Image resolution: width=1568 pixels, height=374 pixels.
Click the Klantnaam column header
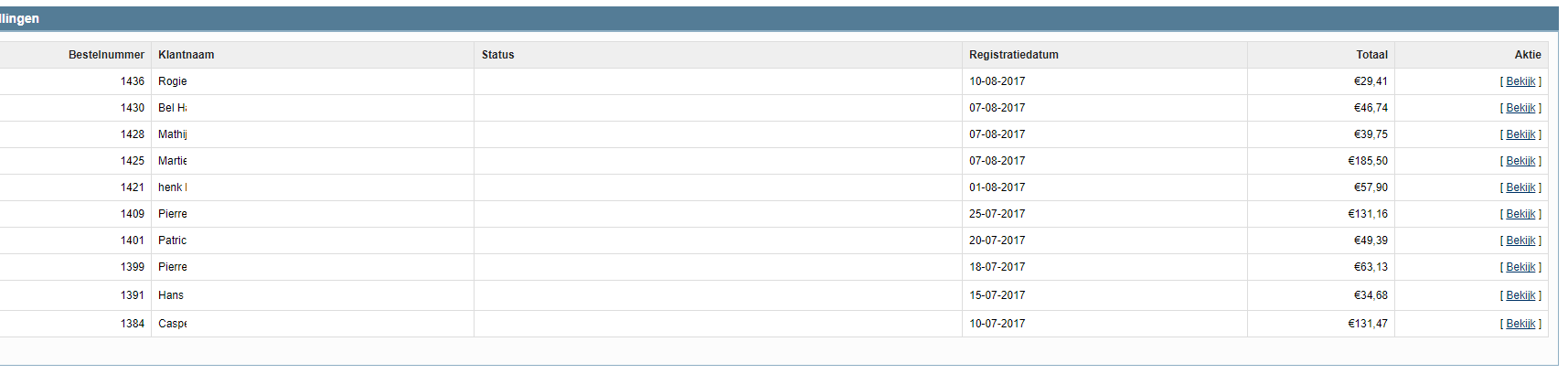[187, 55]
